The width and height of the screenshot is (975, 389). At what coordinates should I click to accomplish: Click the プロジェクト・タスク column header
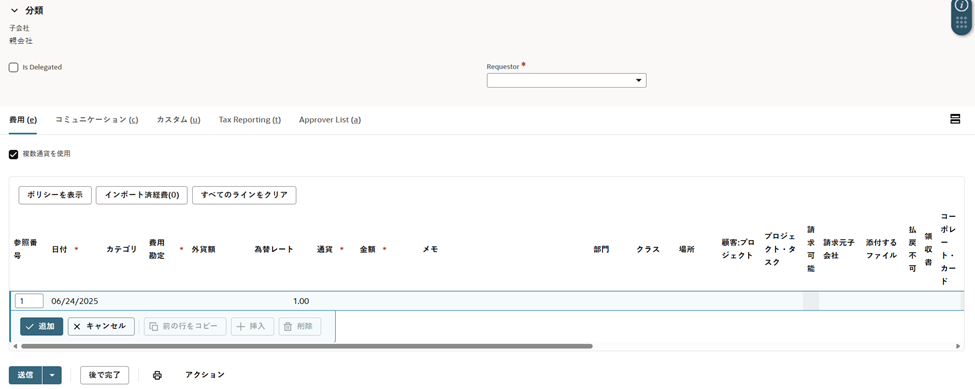pyautogui.click(x=780, y=249)
